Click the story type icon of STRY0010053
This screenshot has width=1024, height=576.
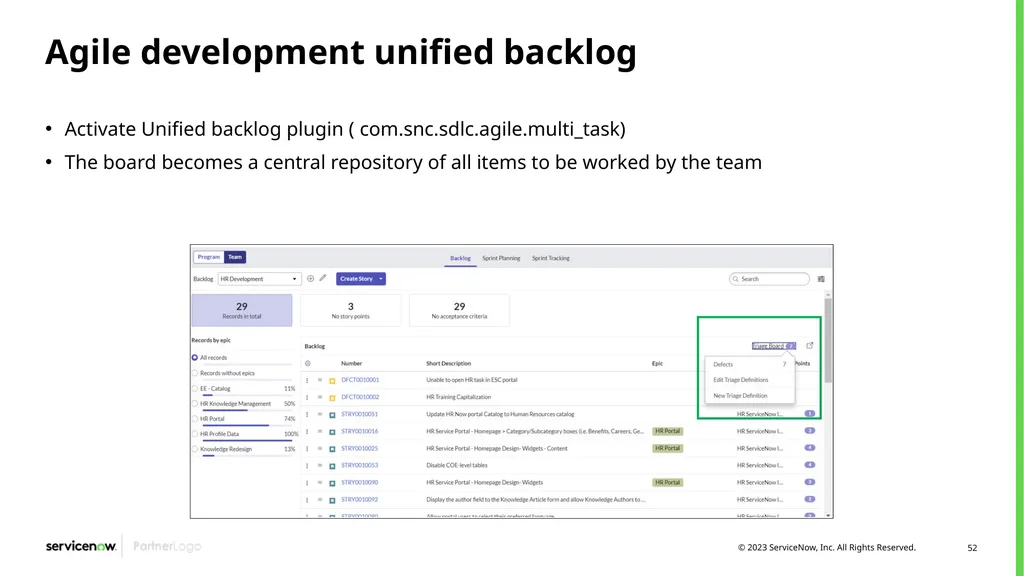(x=332, y=466)
